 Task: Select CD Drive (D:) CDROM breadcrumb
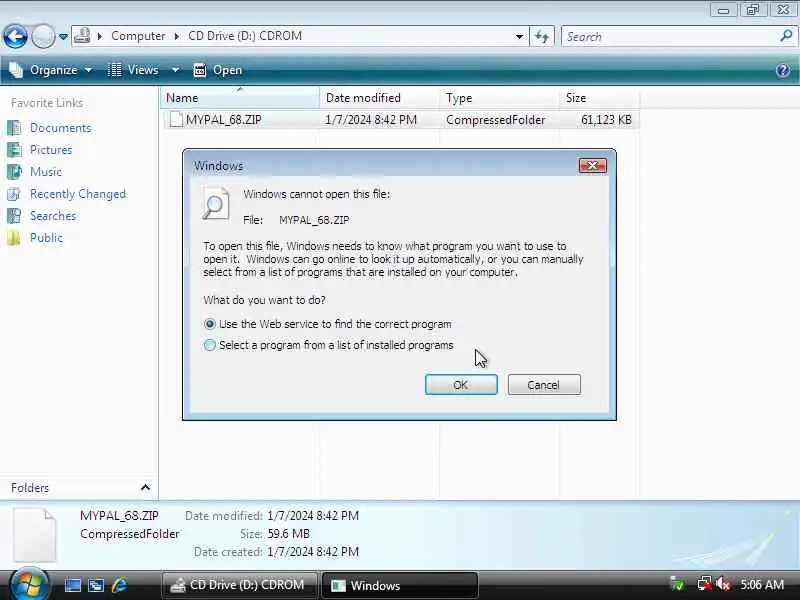click(245, 36)
